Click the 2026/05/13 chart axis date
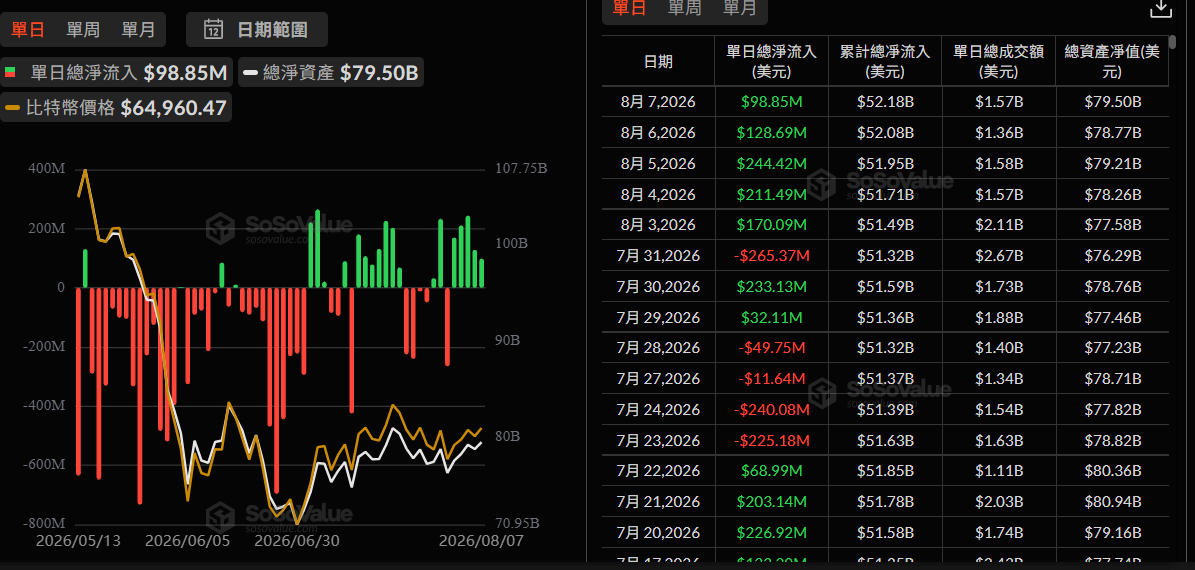Screen dimensions: 1195x570 click(77, 540)
